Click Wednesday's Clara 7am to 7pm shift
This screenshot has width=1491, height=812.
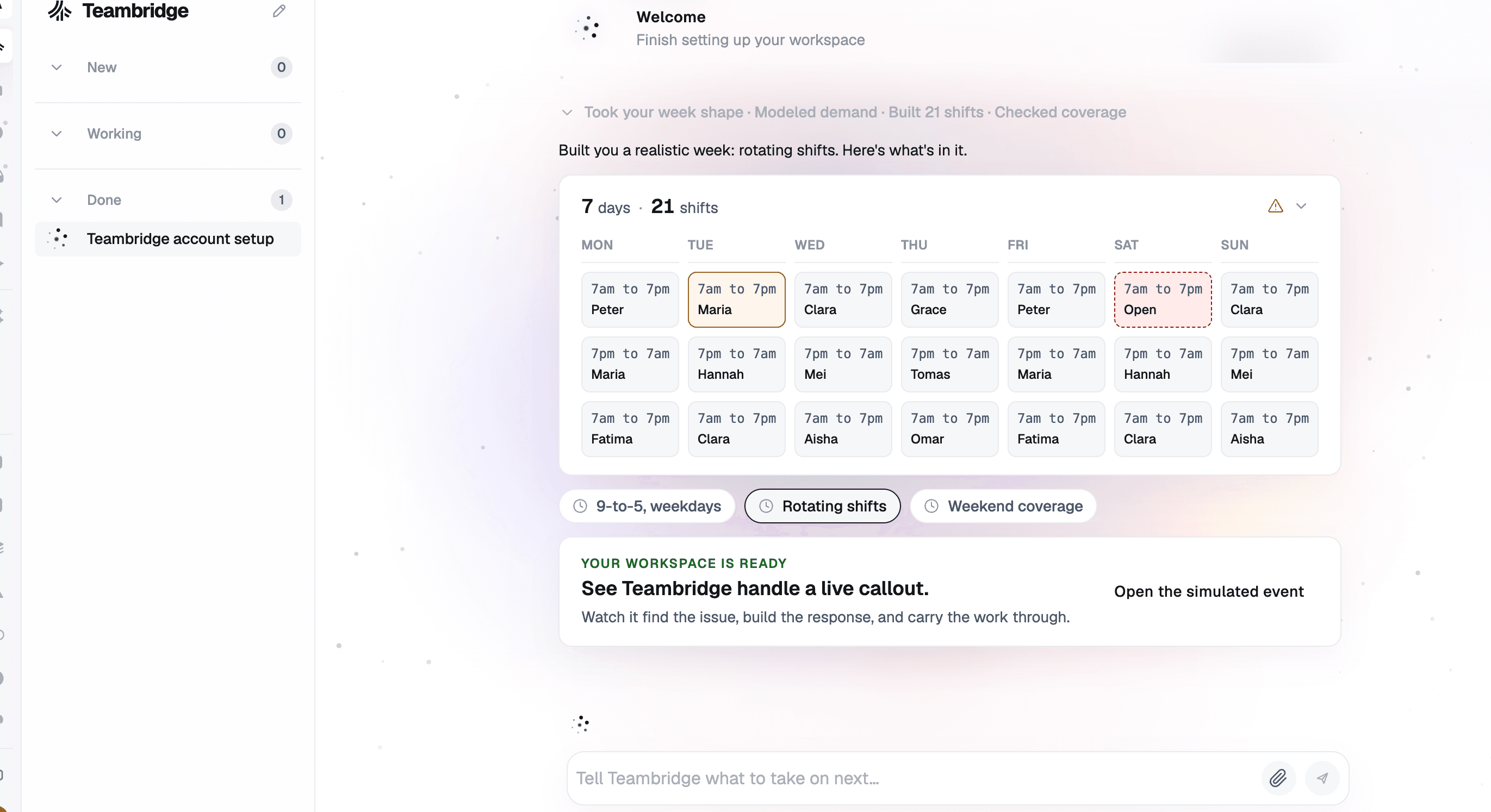[x=843, y=299]
